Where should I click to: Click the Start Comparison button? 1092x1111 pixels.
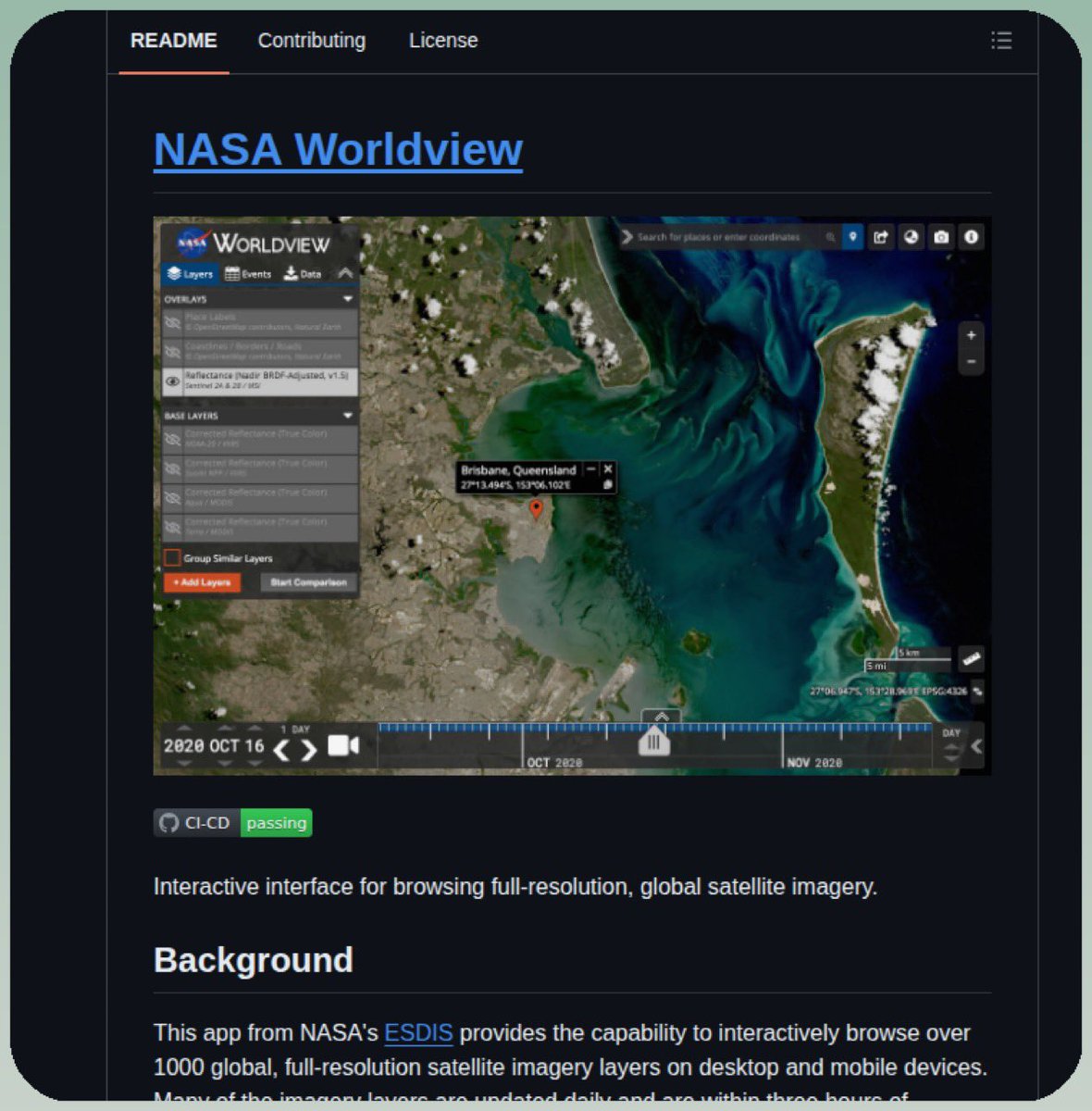point(308,582)
